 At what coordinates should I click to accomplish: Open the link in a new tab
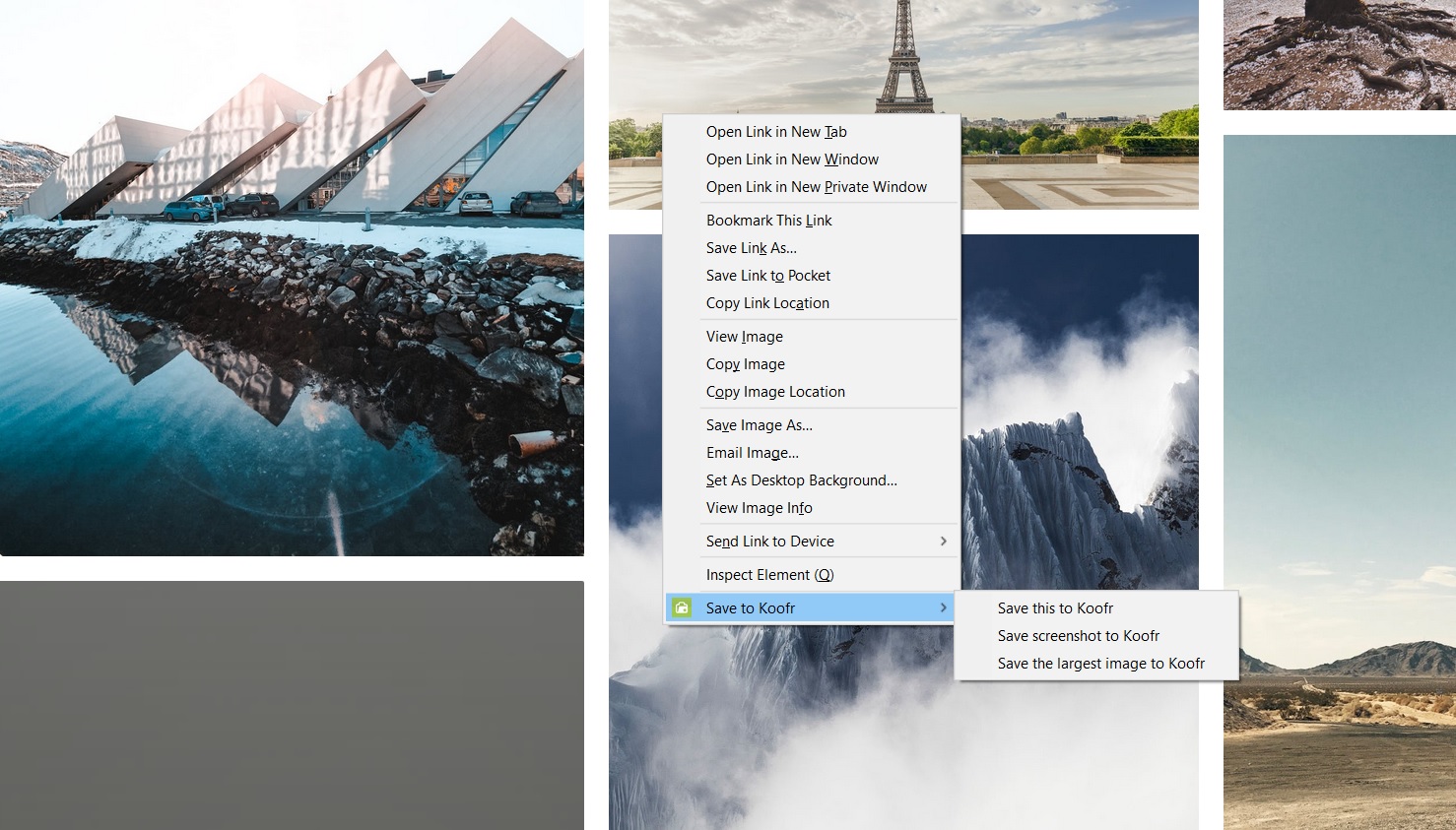[776, 131]
